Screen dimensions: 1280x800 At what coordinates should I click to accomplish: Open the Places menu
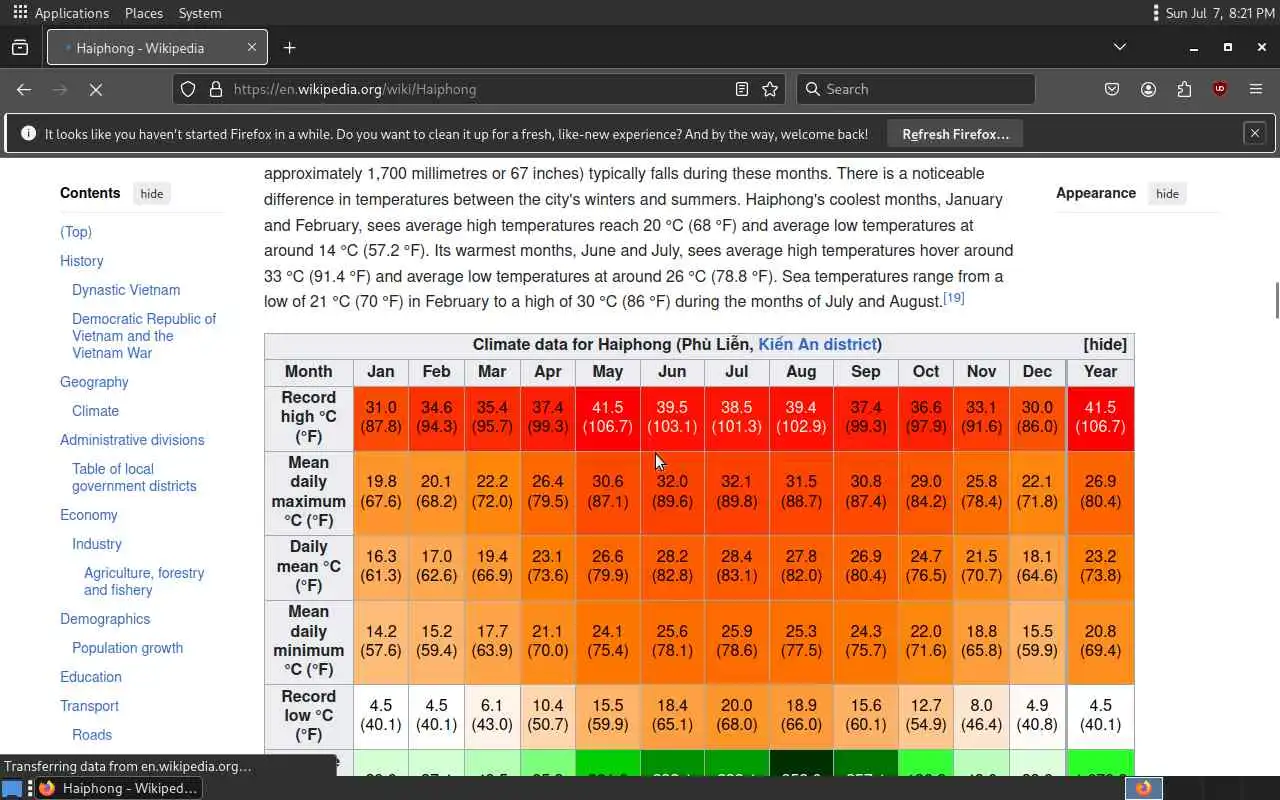[x=144, y=13]
